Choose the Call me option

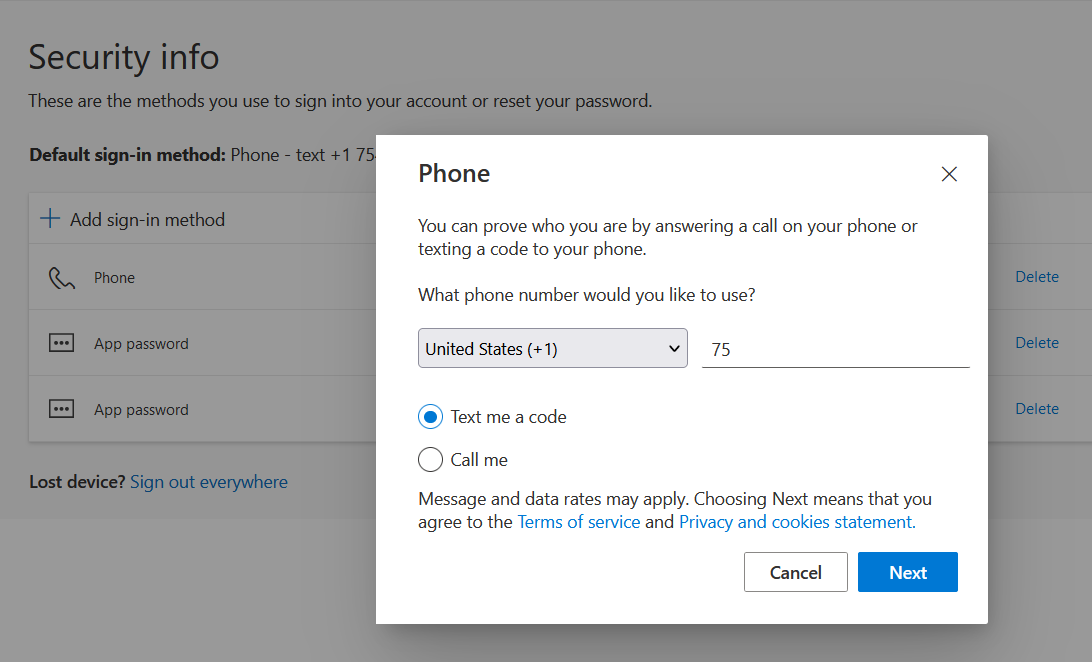[x=430, y=459]
